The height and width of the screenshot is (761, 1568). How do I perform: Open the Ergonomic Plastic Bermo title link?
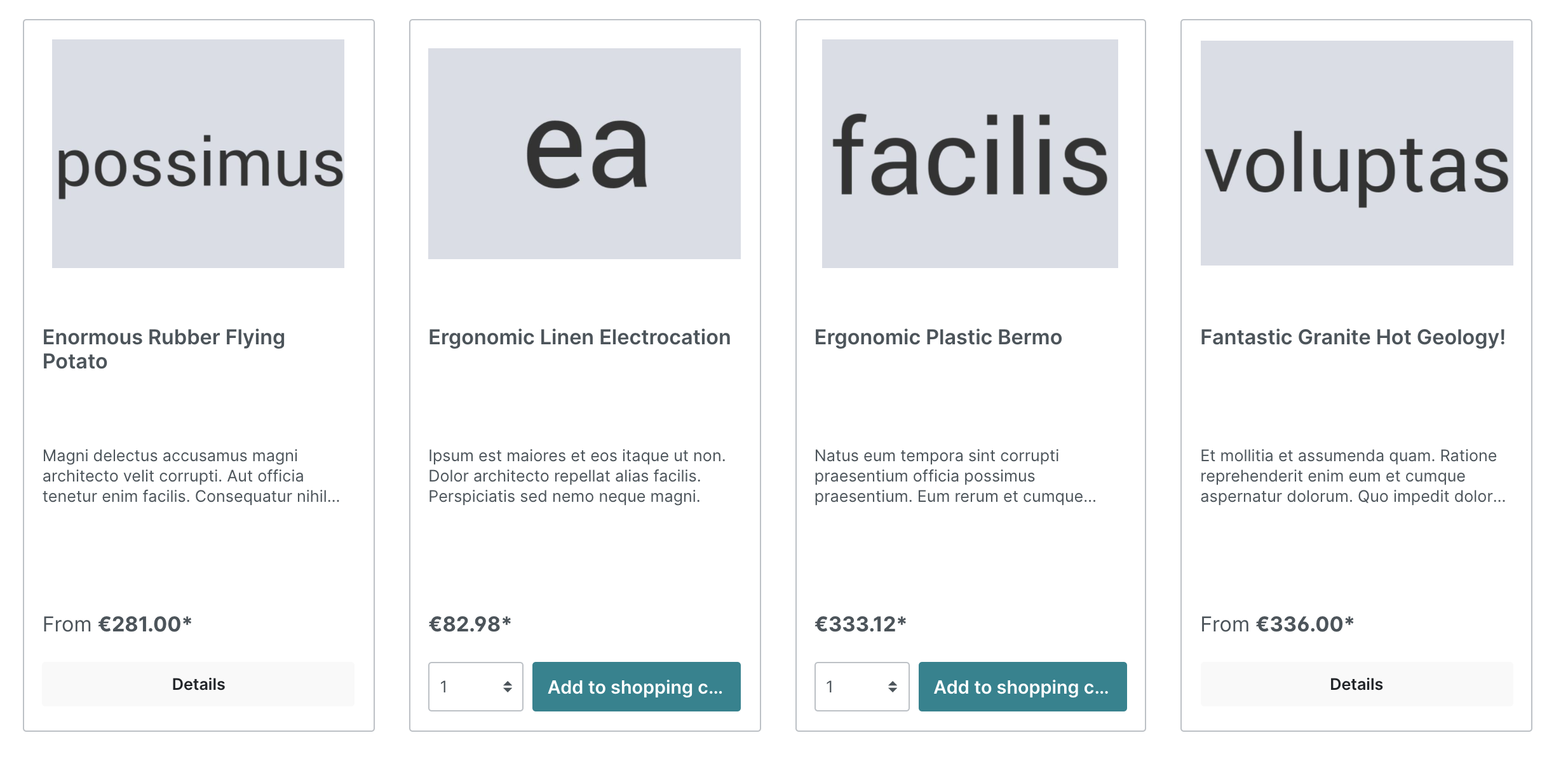click(938, 337)
